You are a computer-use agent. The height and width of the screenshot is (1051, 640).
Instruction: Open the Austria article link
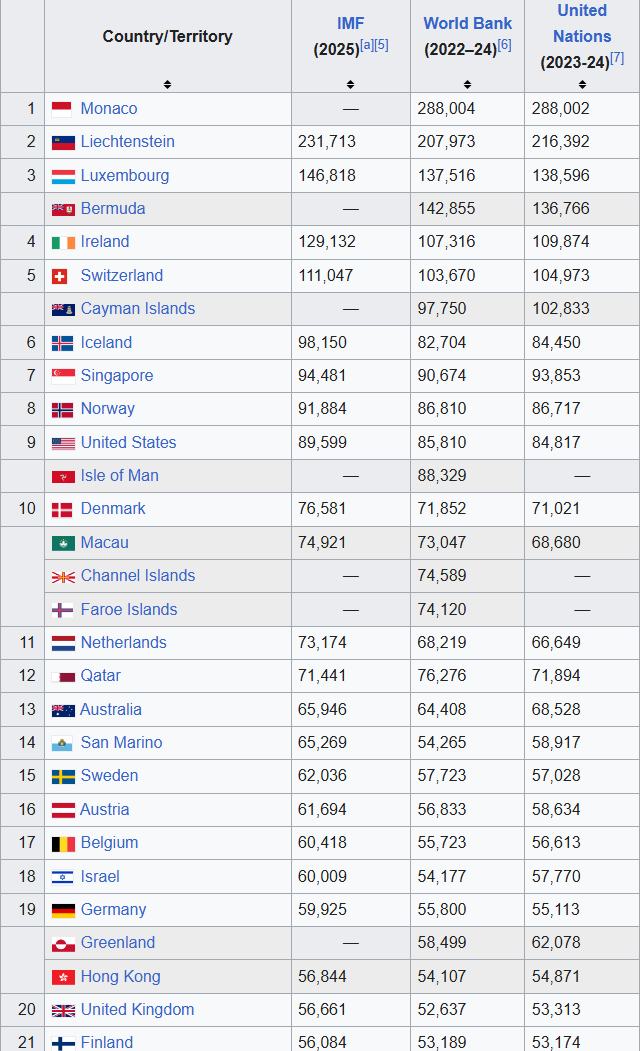pyautogui.click(x=105, y=810)
